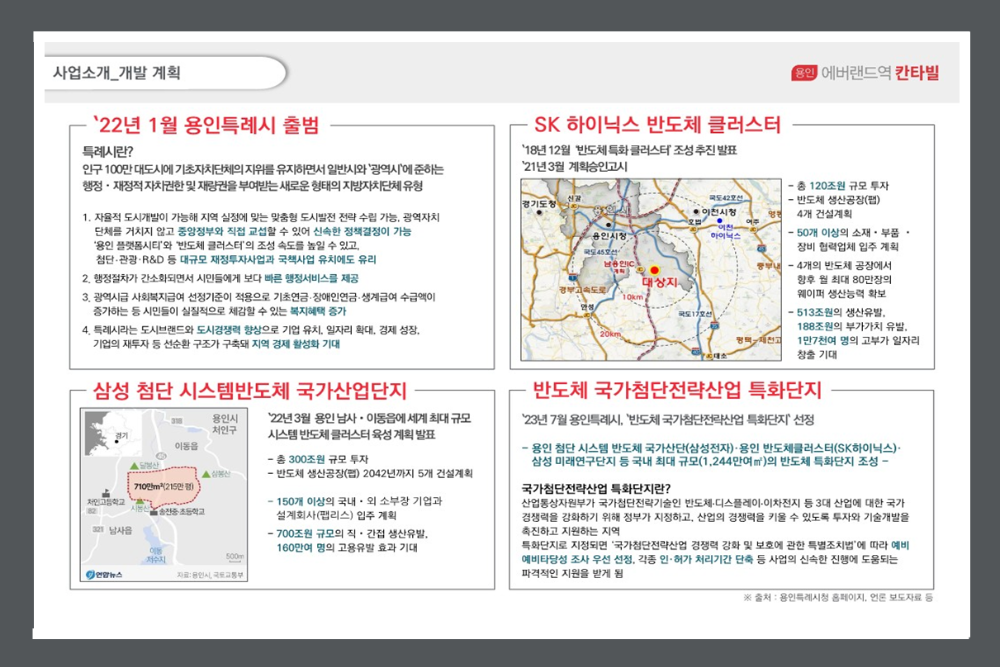The image size is (1000, 667).
Task: Click the '※ 출처 : 용인특례시청 홈페이지' footnote
Action: (x=838, y=597)
